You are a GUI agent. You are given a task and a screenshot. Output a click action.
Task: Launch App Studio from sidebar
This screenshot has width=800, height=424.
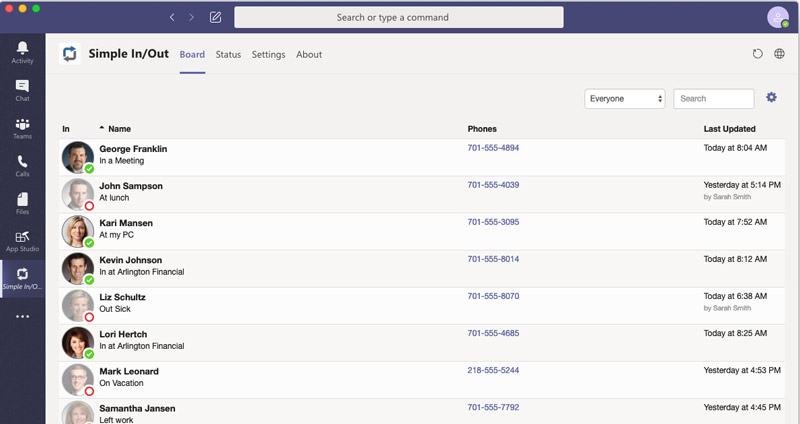pos(22,240)
